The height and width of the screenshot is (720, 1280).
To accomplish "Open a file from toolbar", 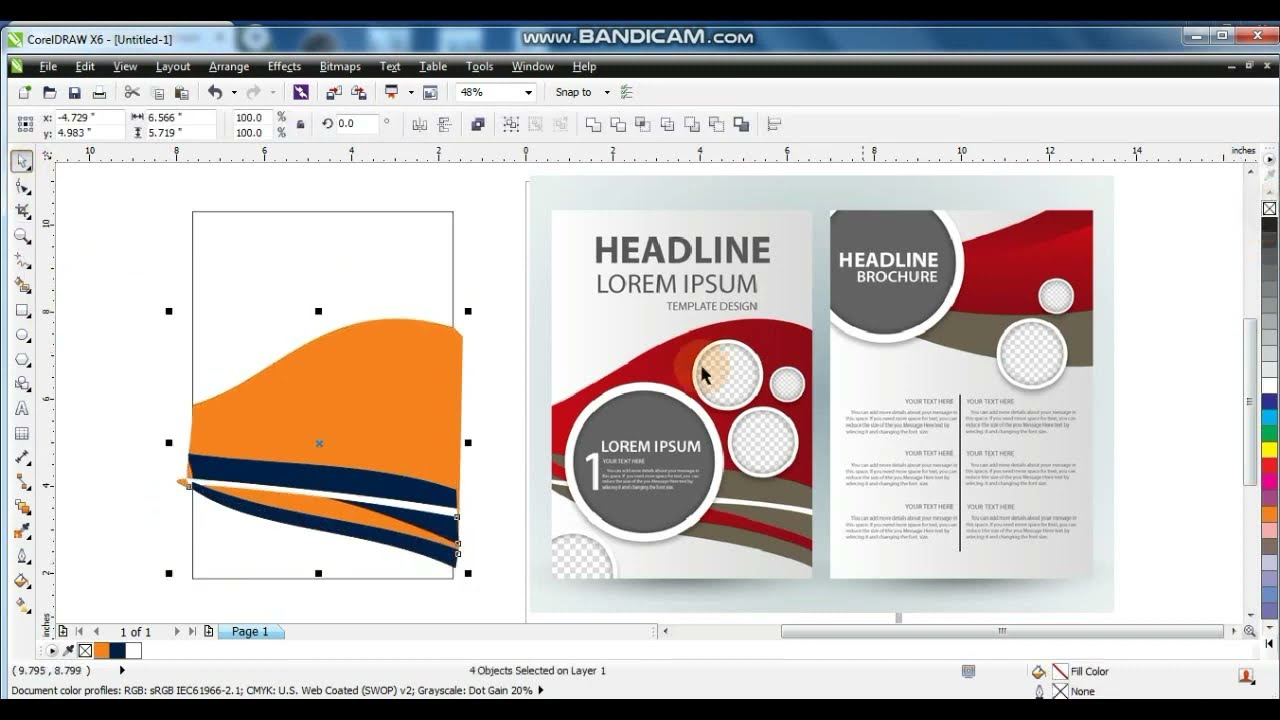I will click(x=49, y=92).
